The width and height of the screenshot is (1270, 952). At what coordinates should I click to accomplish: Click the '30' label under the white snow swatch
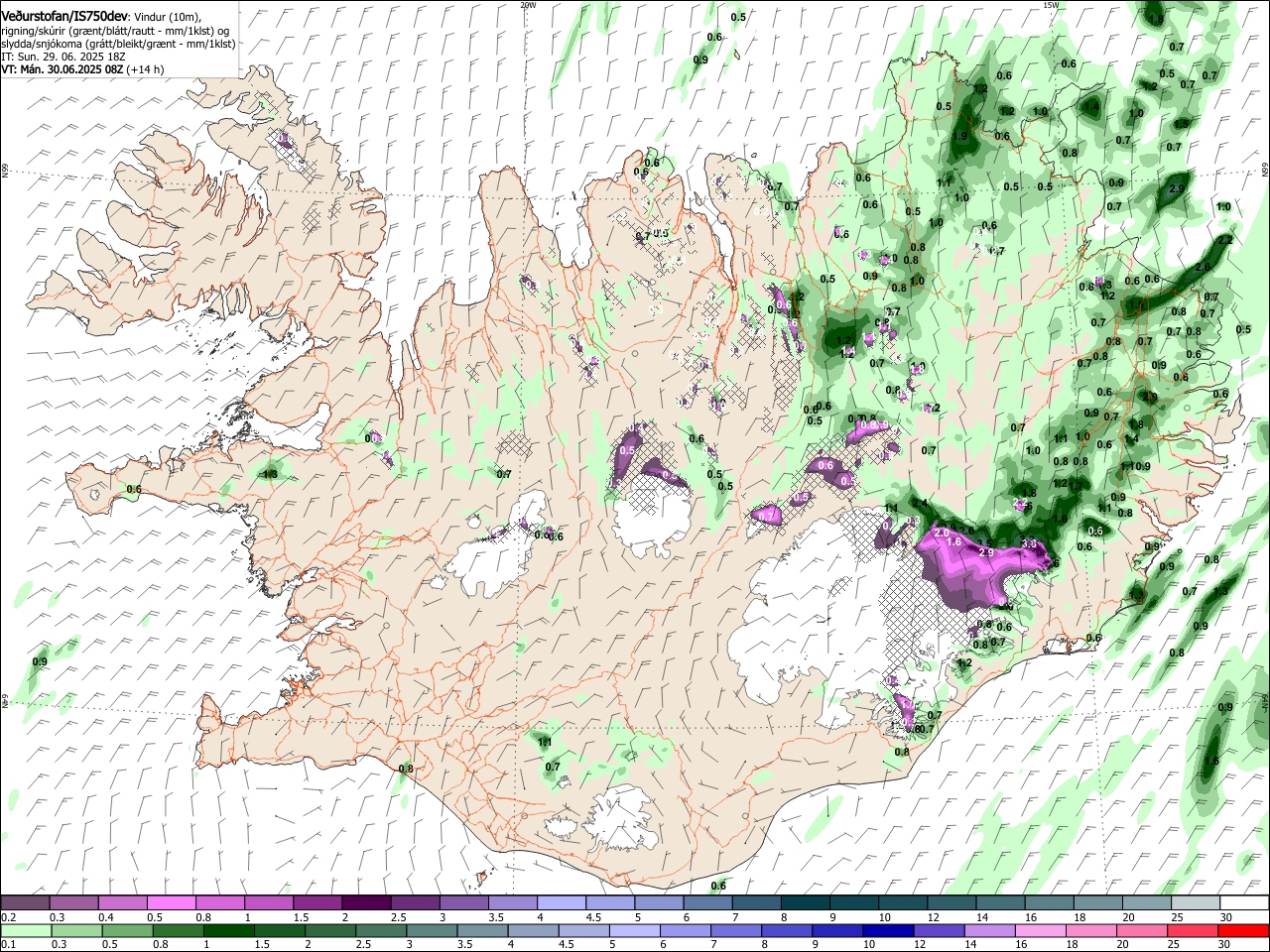point(1226,917)
